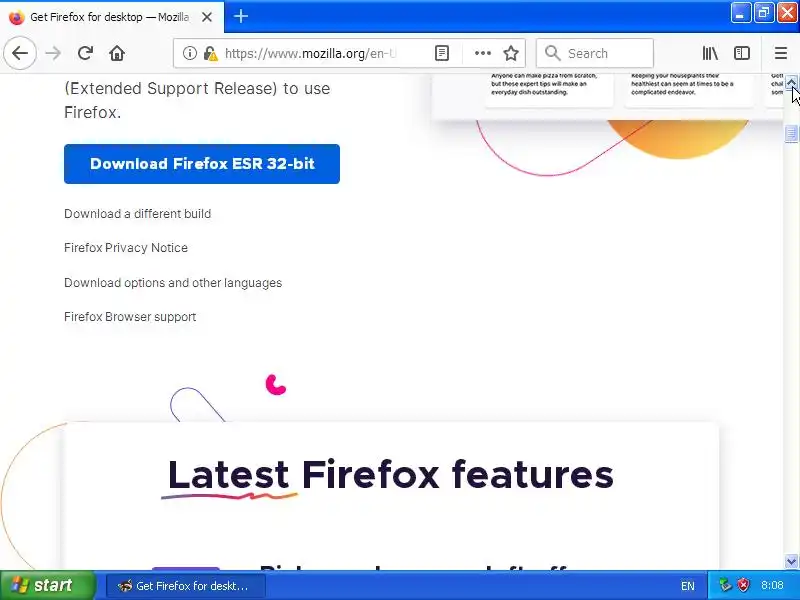
Task: Click the red security shield tray icon
Action: tap(744, 585)
